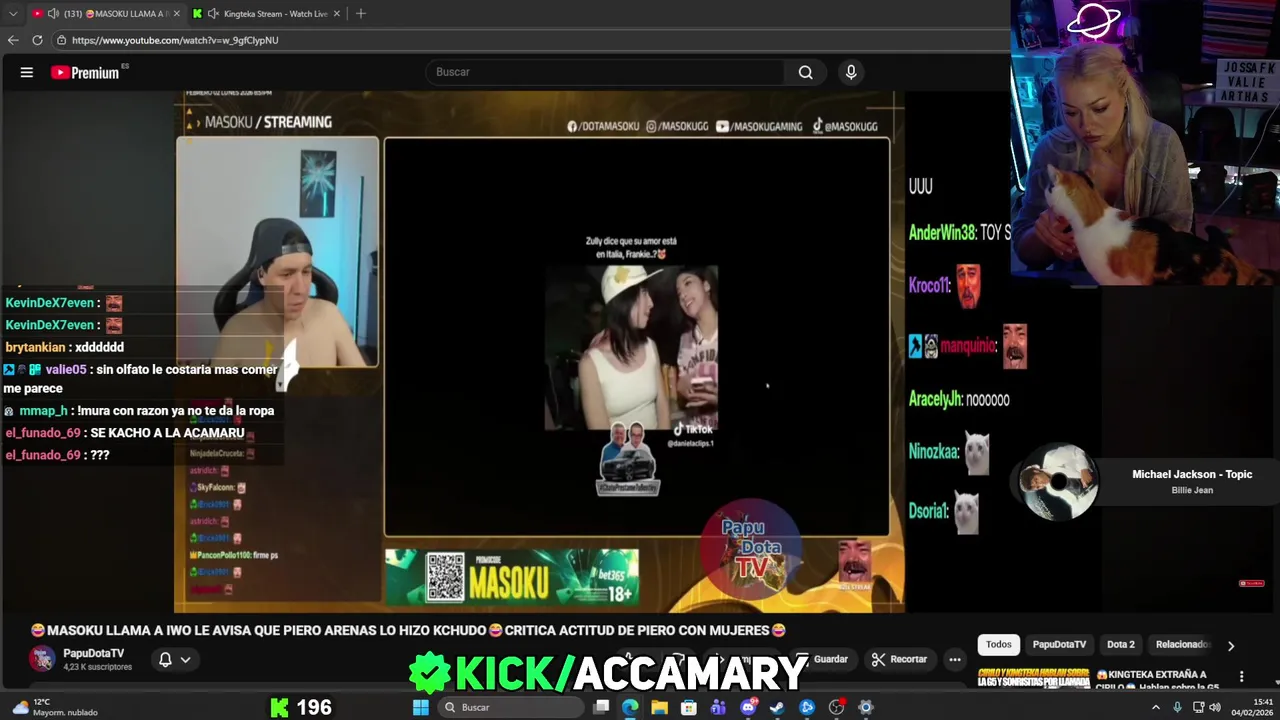This screenshot has height=720, width=1280.
Task: Open Microsoft Teams from the taskbar
Action: tap(718, 707)
